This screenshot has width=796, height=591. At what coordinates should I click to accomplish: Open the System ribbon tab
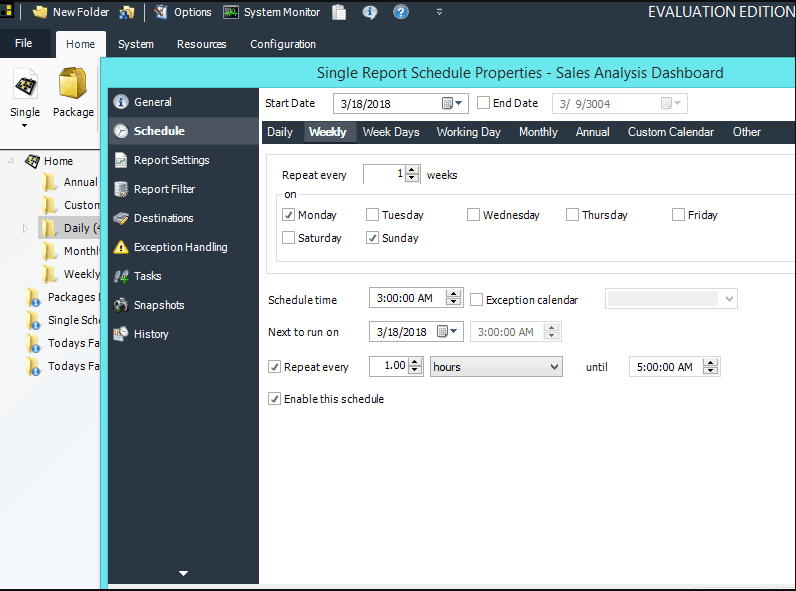point(136,44)
